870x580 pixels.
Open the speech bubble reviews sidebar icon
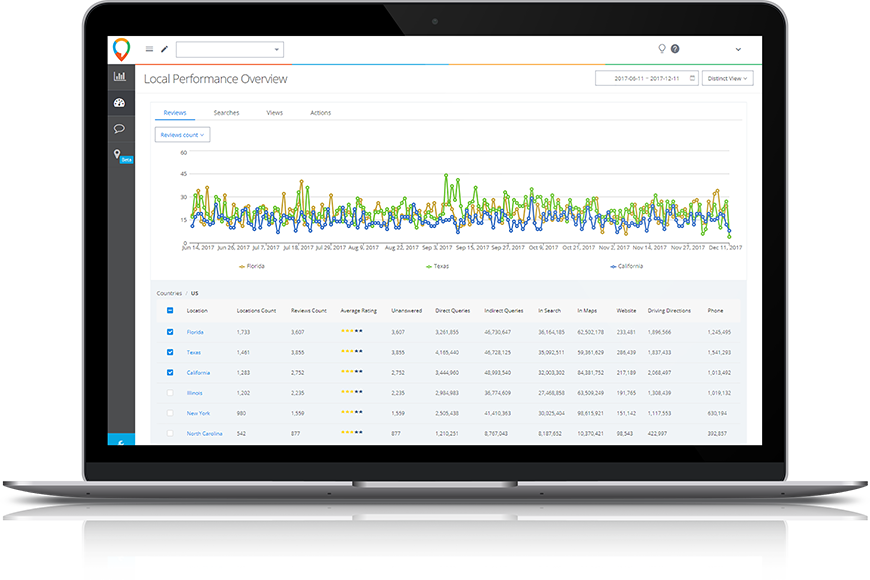120,128
